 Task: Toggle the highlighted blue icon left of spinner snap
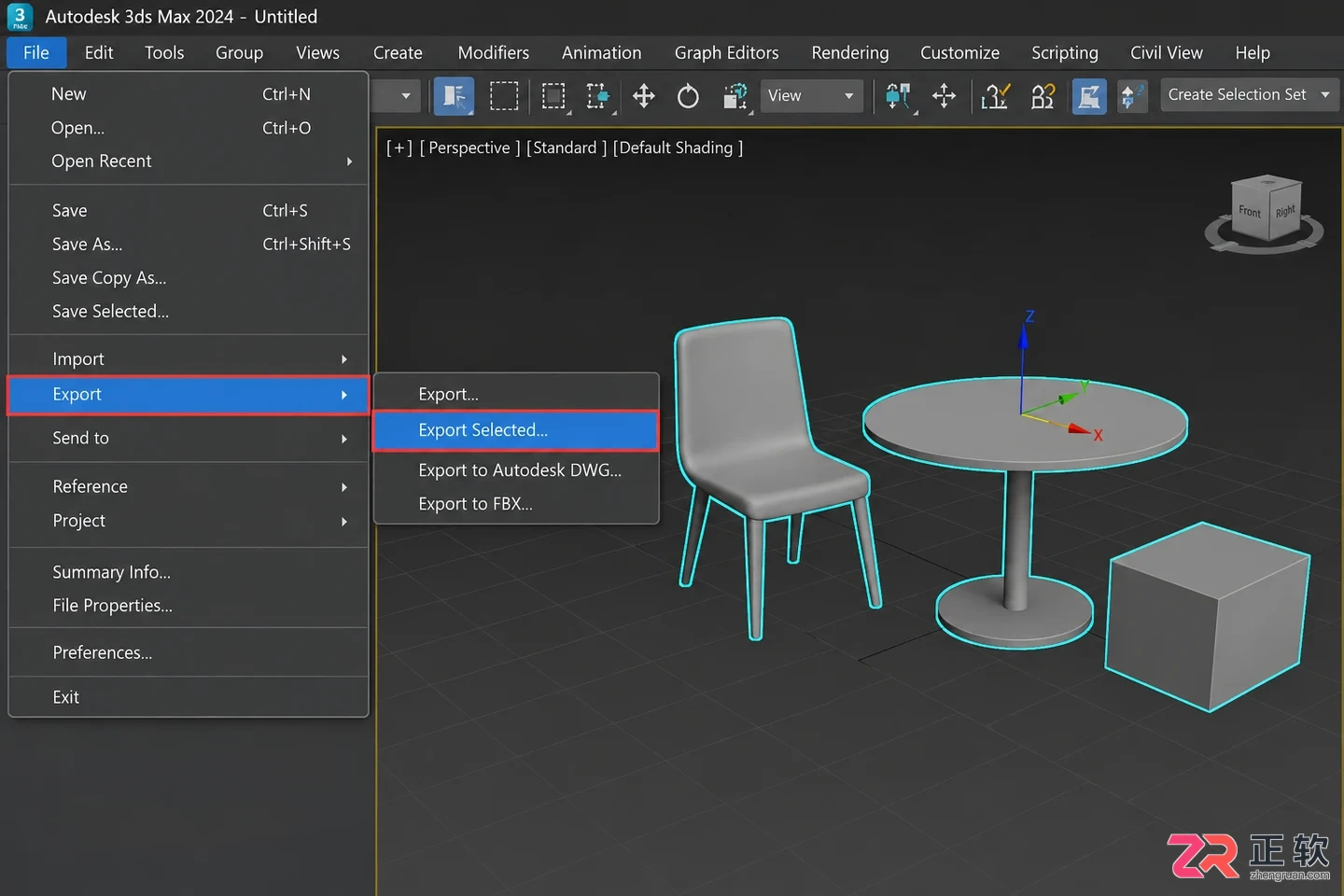1089,96
